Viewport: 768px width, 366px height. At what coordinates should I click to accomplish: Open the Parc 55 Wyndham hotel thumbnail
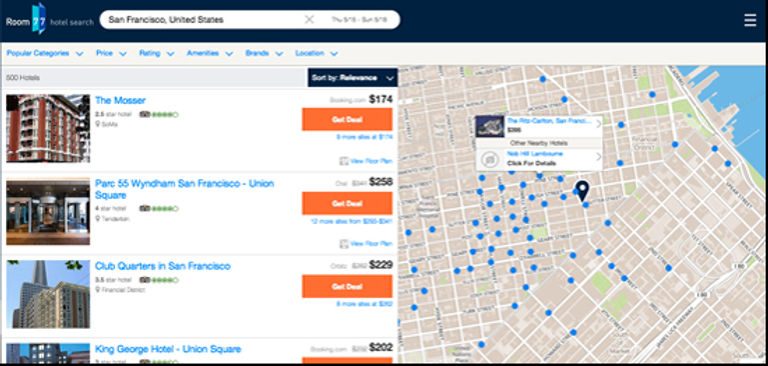(48, 212)
